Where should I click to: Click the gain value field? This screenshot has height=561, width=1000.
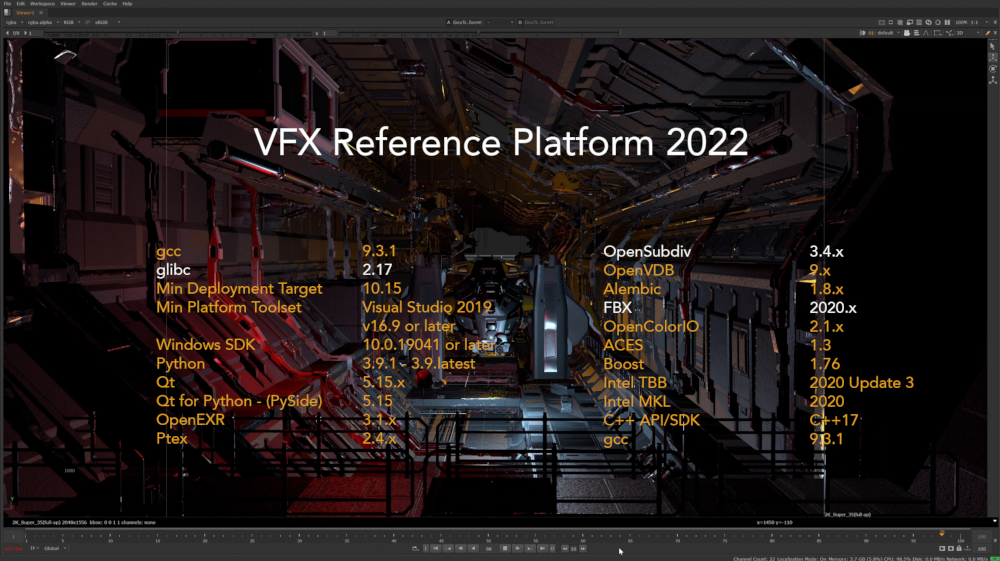coord(36,33)
